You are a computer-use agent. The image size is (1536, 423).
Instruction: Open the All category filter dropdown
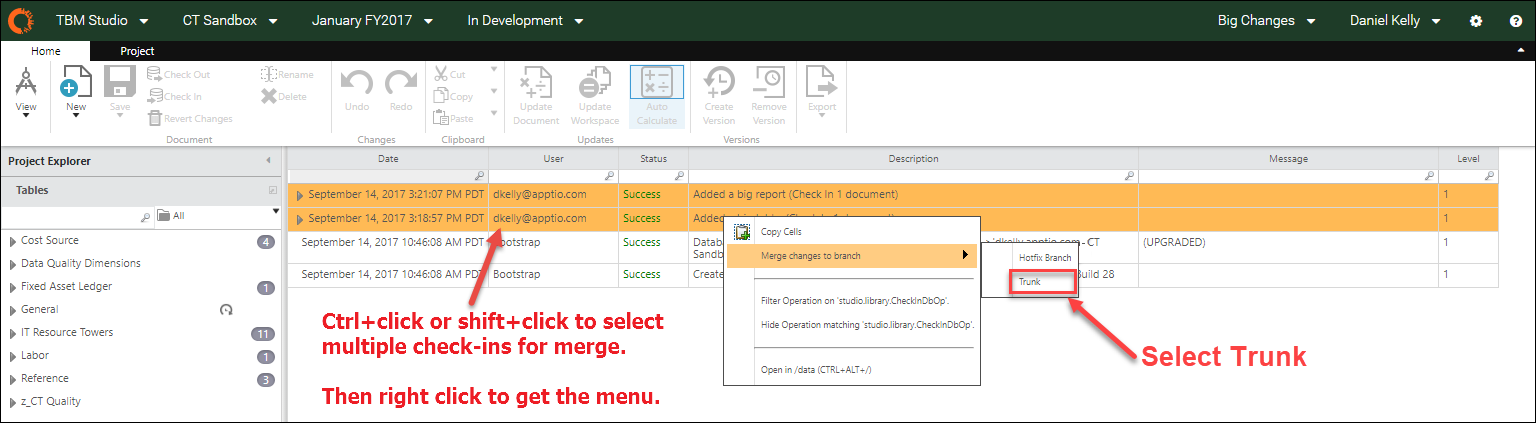pyautogui.click(x=219, y=215)
